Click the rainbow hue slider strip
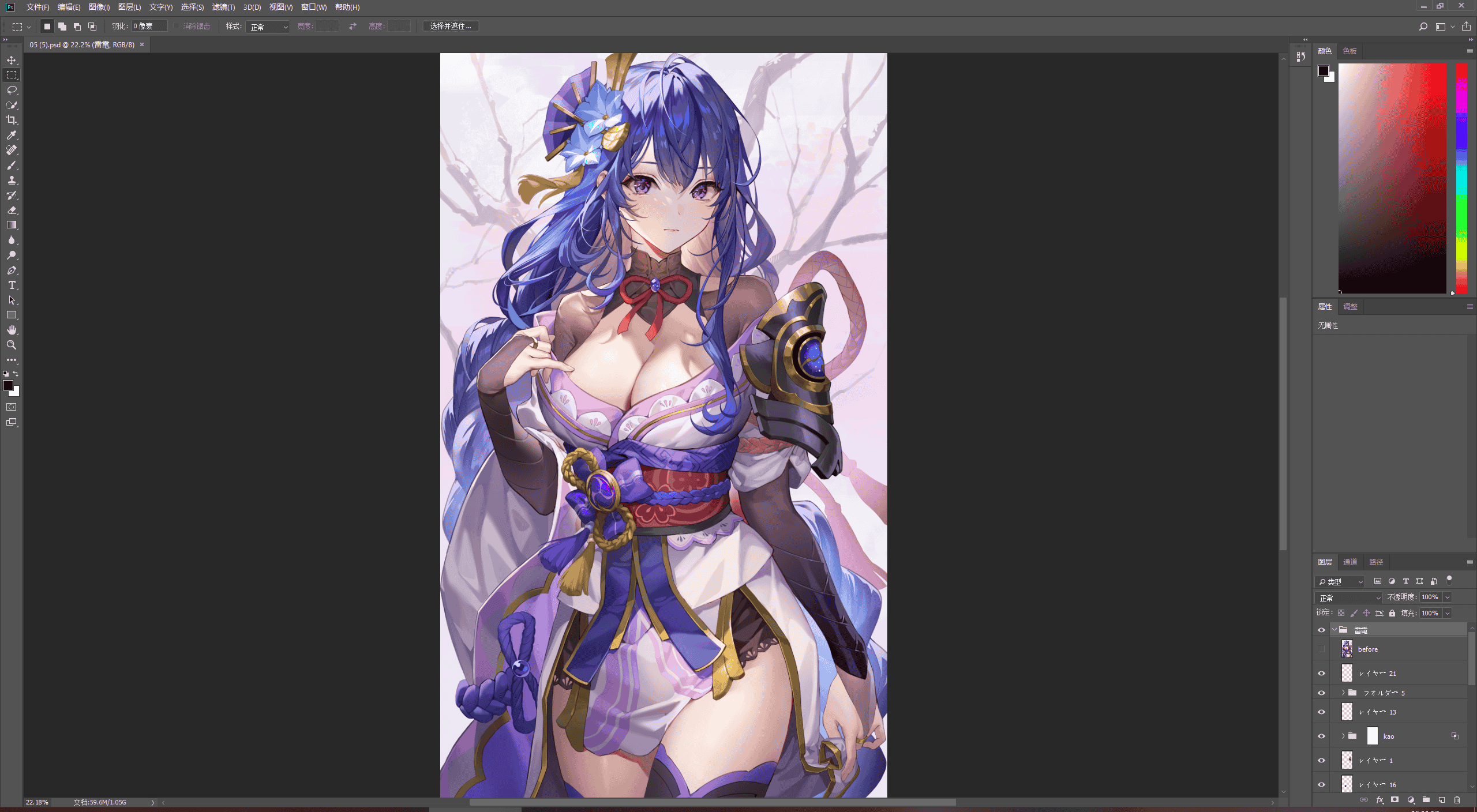 (1461, 178)
